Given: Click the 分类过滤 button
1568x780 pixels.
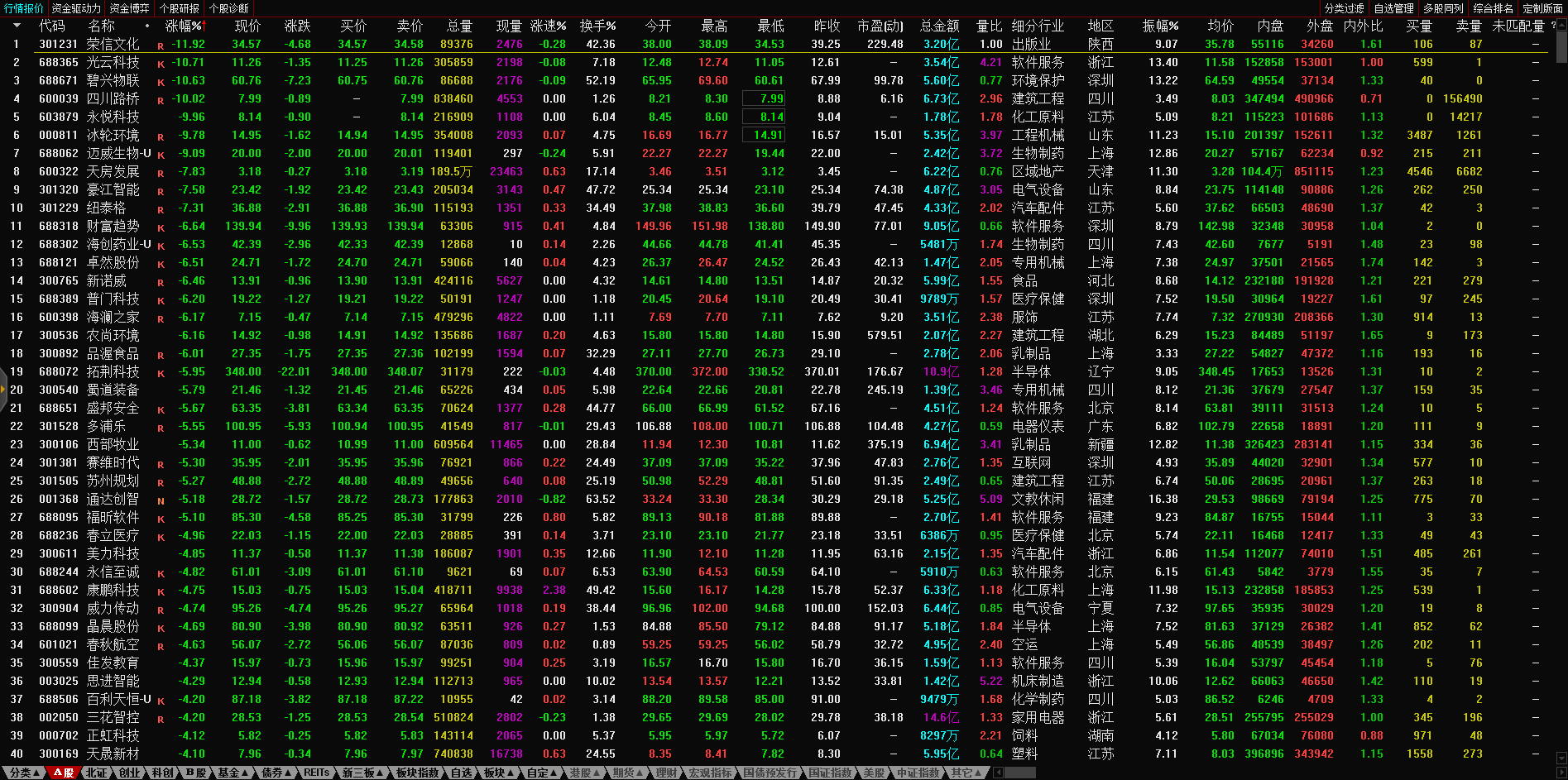Looking at the screenshot, I should click(x=1344, y=8).
